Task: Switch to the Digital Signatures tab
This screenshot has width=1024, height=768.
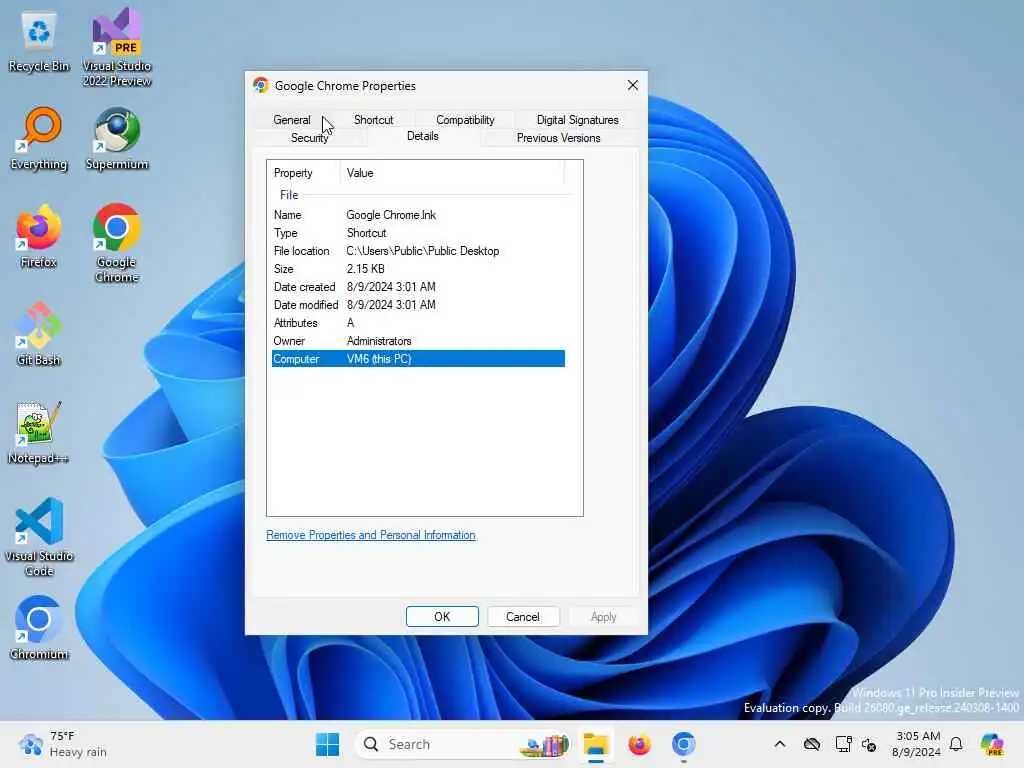Action: (577, 120)
